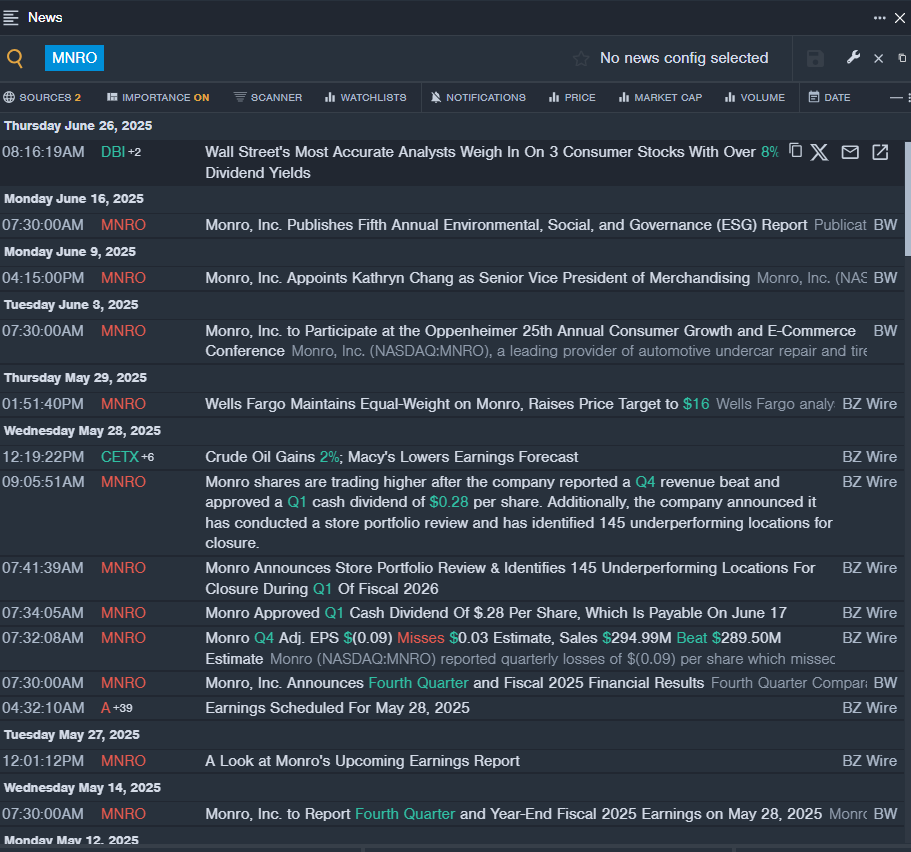Click the 'Wednesday May 28, 2025' date header
Viewport: 911px width, 852px height.
[83, 431]
